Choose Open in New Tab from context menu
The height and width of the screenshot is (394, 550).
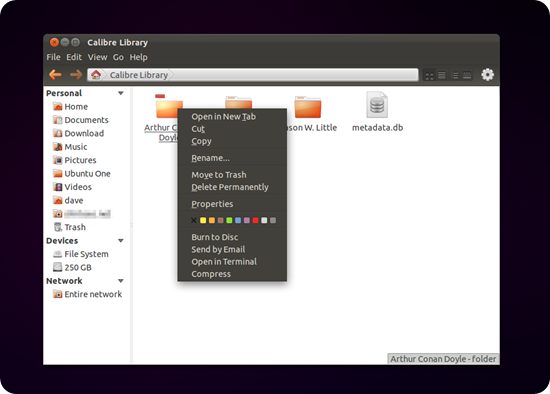(x=232, y=116)
